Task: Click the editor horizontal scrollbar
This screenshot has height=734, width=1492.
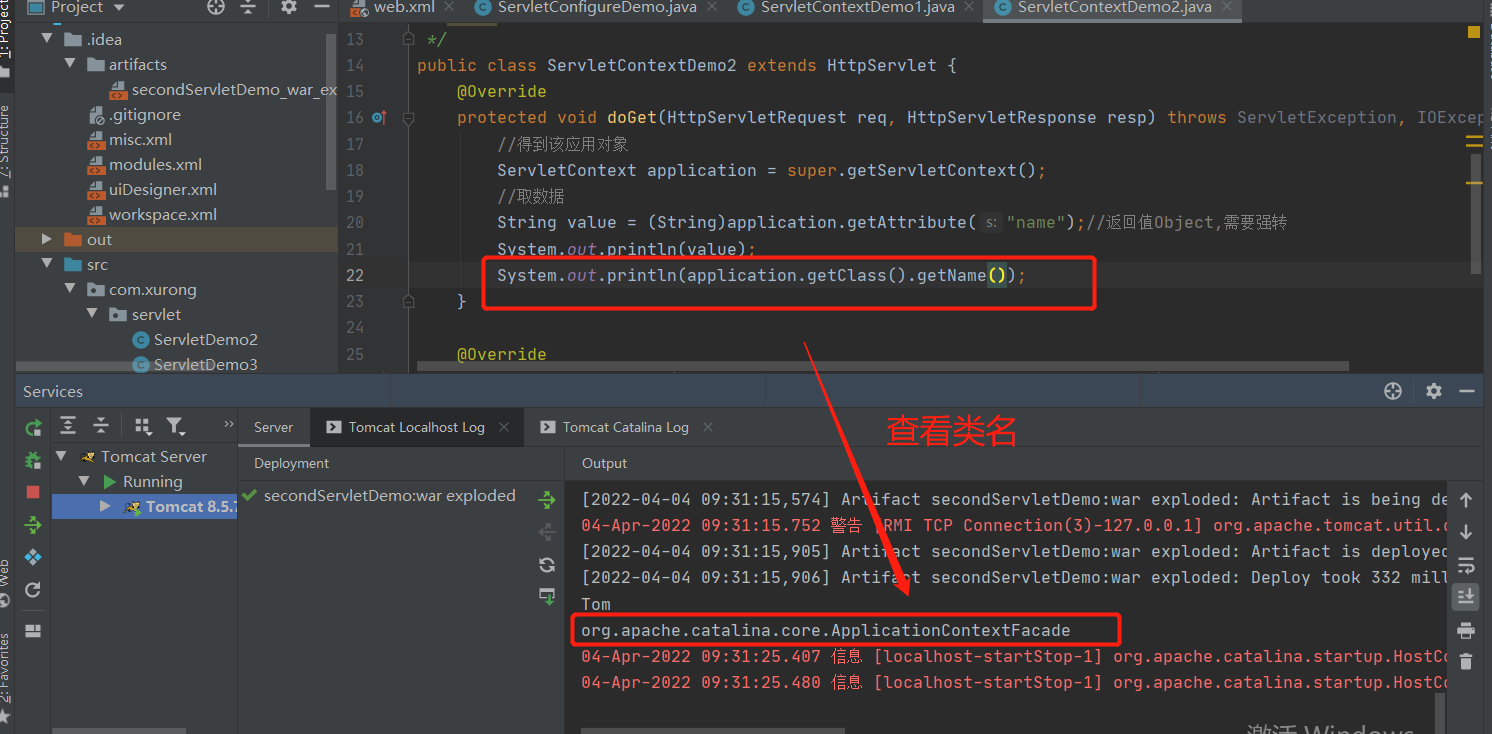Action: click(883, 367)
